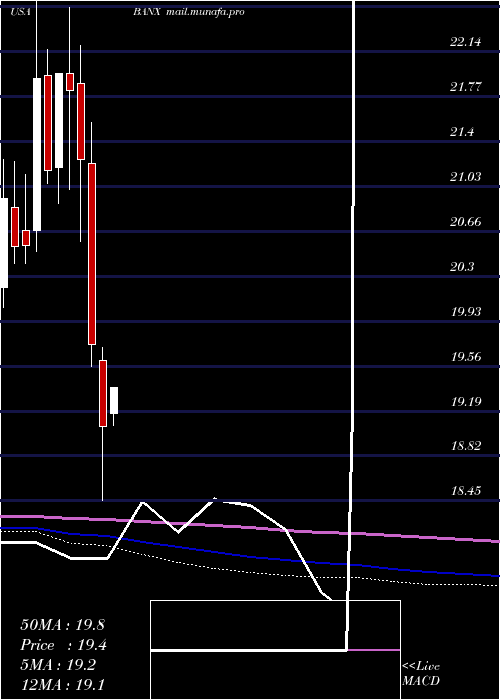Click the 19.19 price axis label
This screenshot has height=700, width=500.
click(466, 401)
